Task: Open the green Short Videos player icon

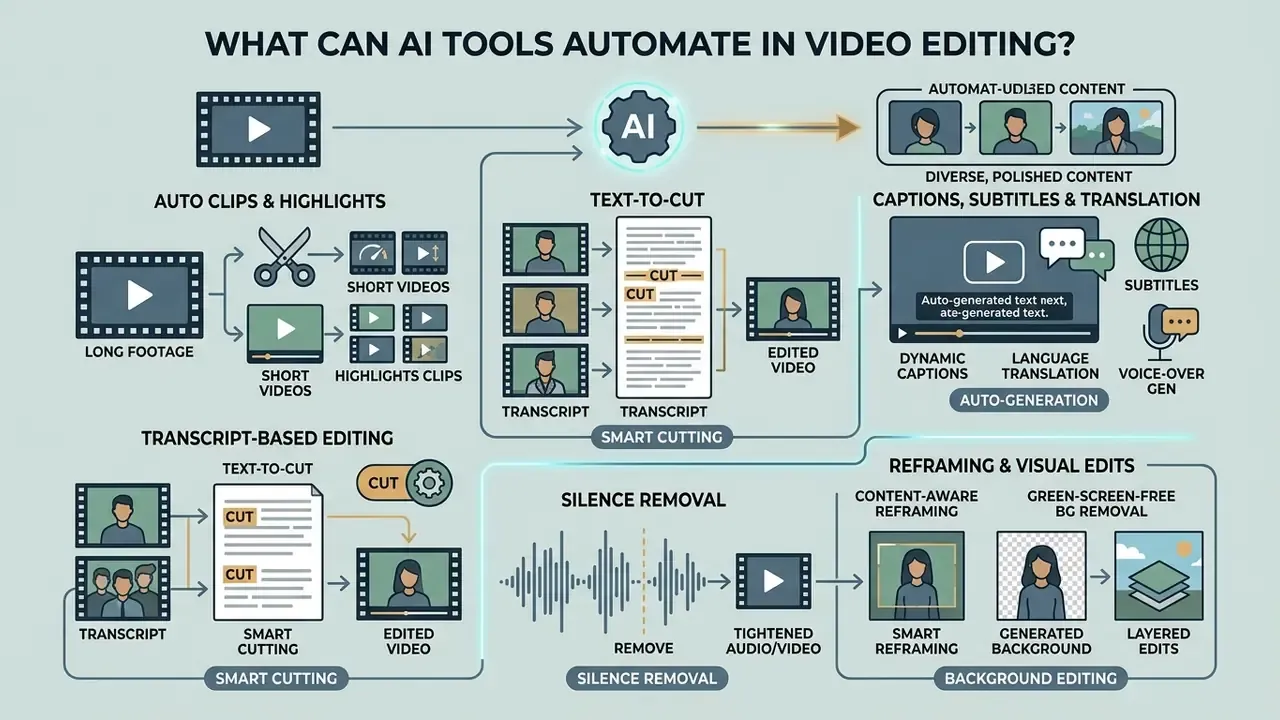Action: pyautogui.click(x=285, y=333)
